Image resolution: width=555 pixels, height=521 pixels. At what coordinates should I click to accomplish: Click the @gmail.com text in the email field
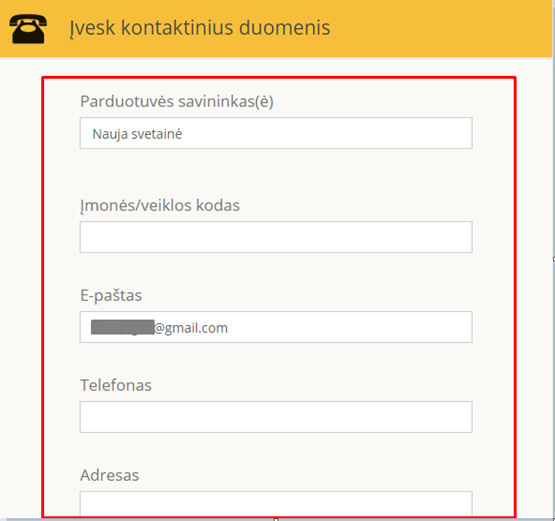pos(191,328)
